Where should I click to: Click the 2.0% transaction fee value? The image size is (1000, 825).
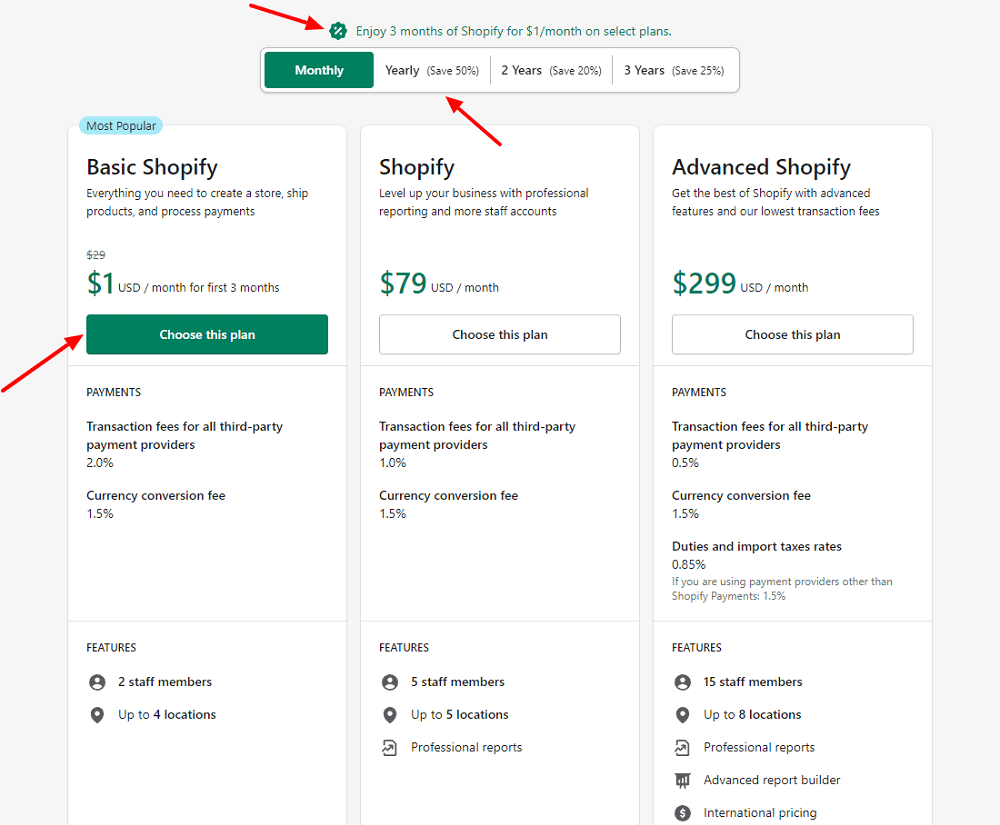coord(100,463)
